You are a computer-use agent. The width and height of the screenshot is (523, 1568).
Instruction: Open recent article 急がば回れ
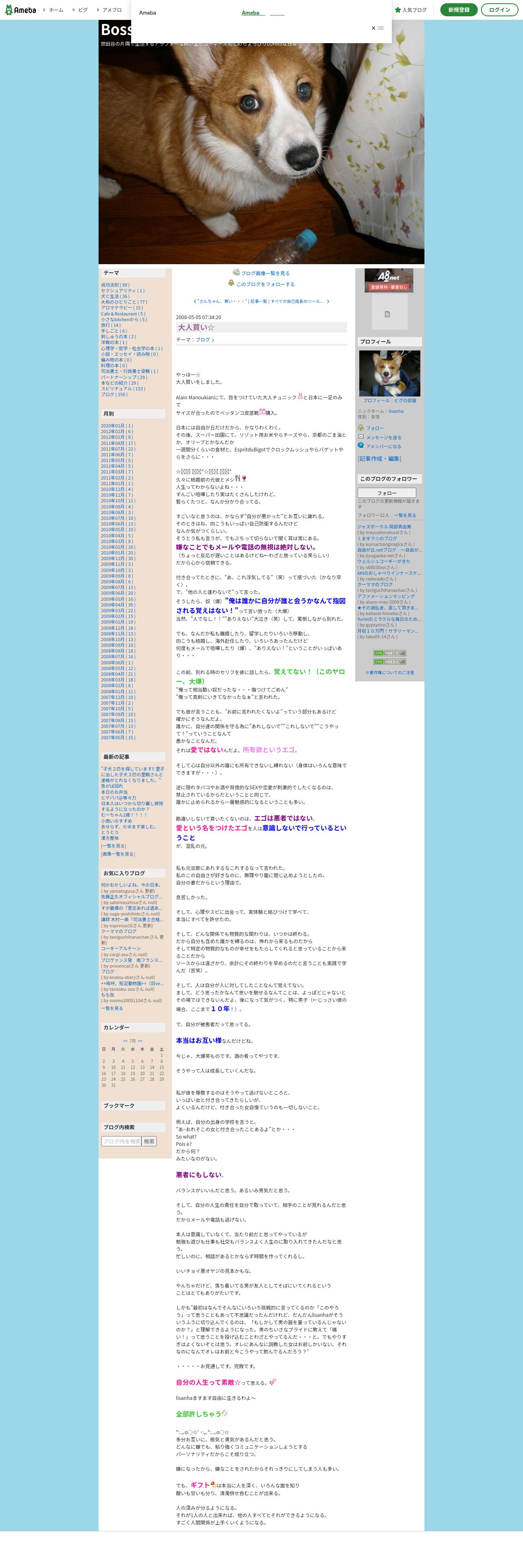[x=112, y=786]
